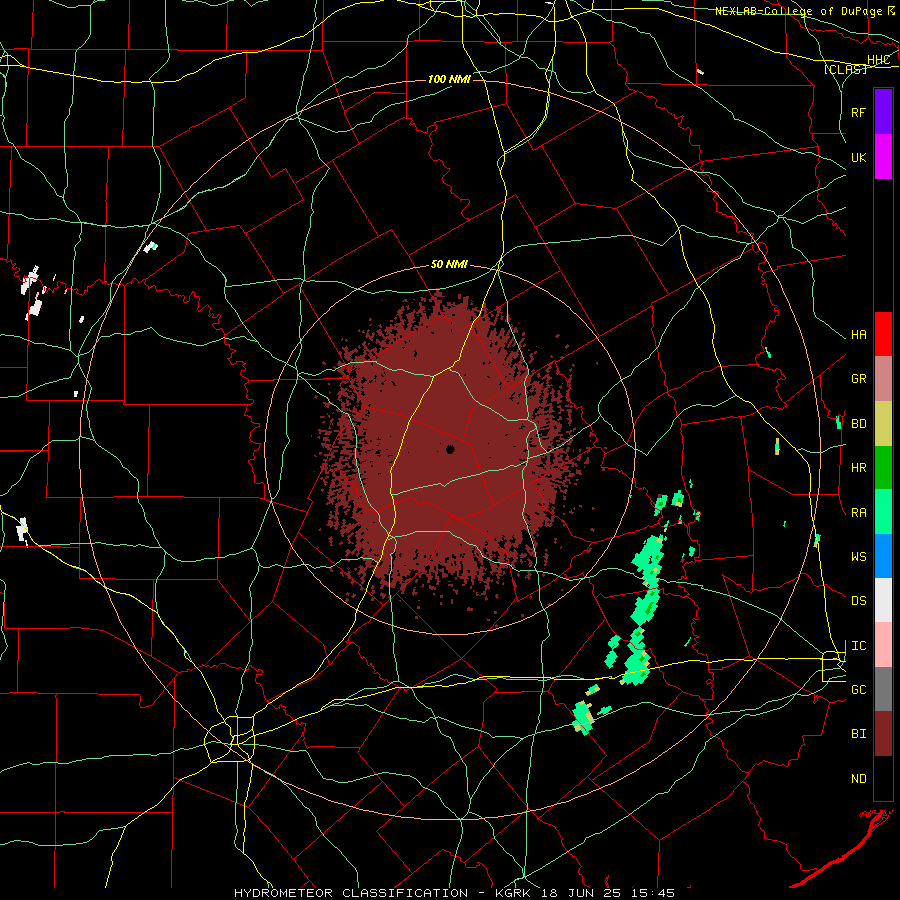
Task: Click the "WS" legend label
Action: (x=858, y=557)
